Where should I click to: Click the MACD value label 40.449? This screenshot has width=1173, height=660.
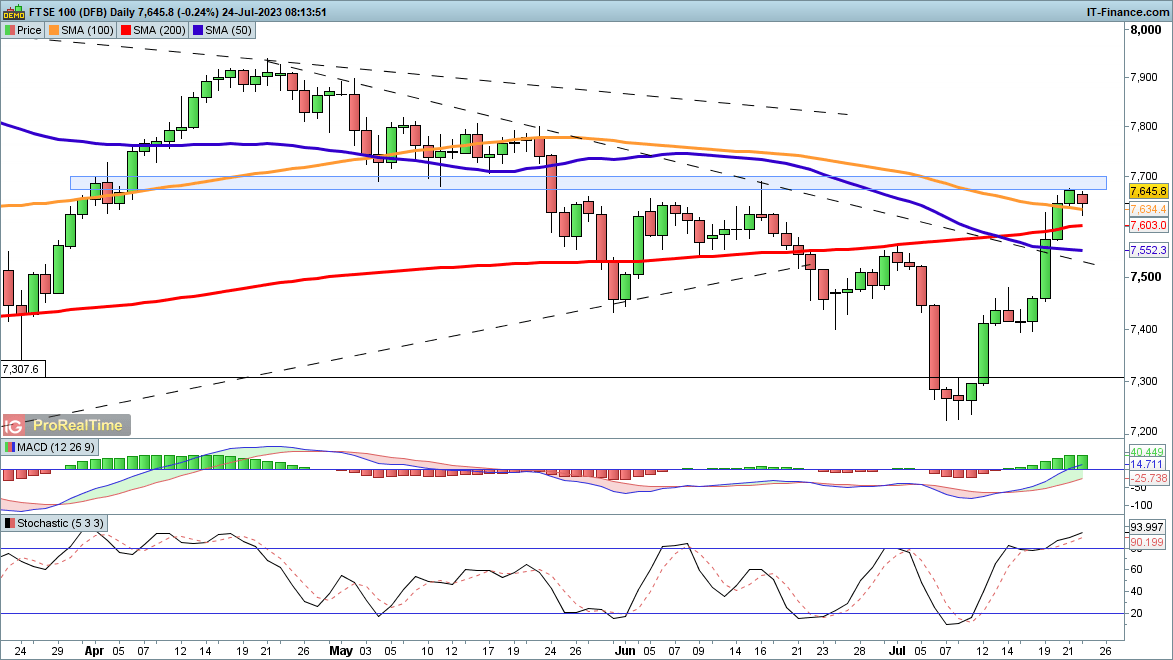tap(1148, 452)
